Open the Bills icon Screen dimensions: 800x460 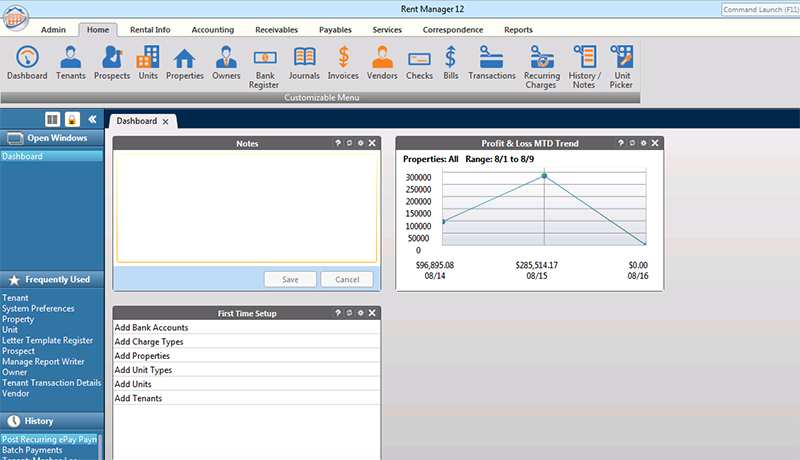(x=451, y=63)
